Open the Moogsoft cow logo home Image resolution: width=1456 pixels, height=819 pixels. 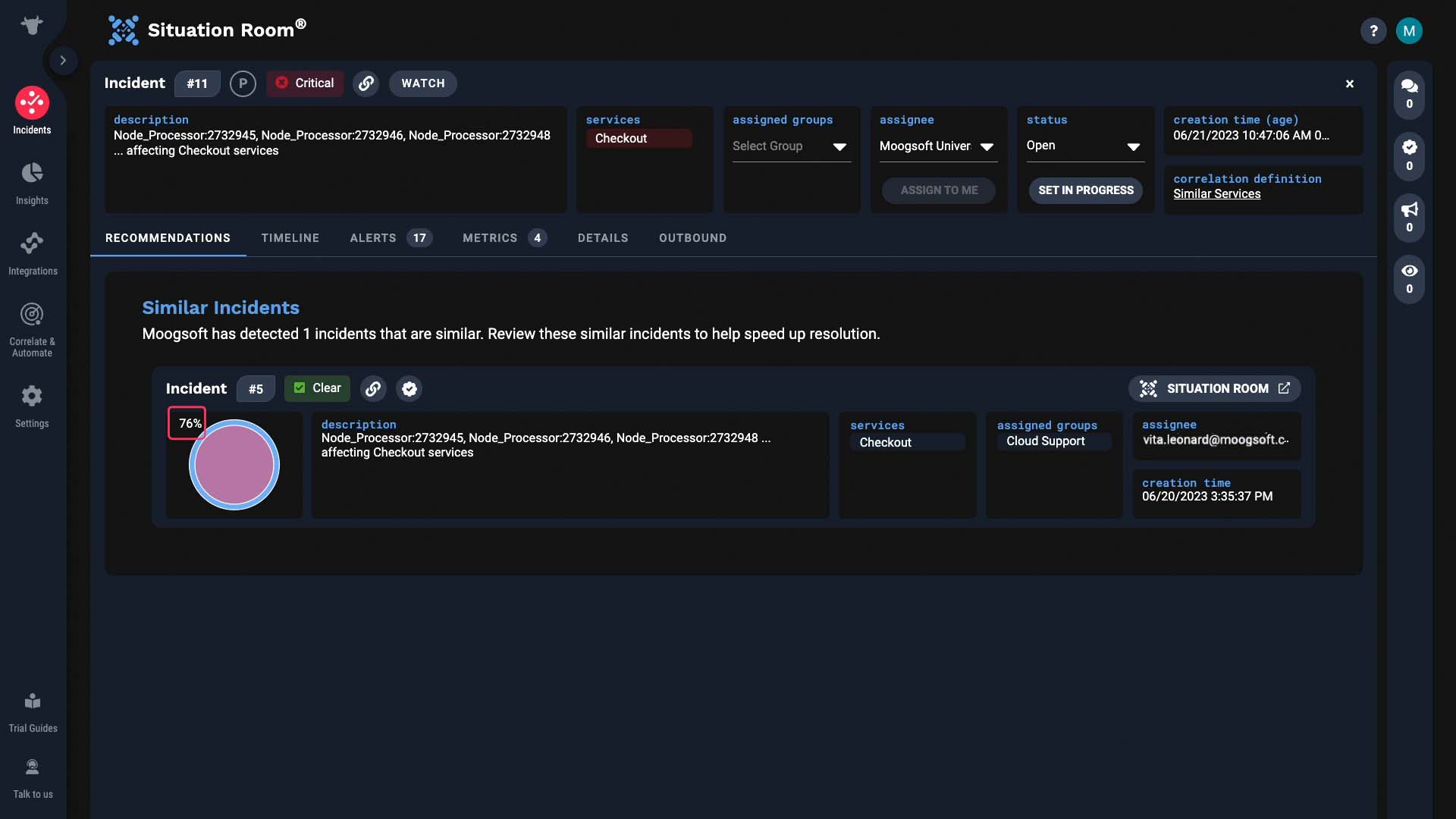(32, 26)
